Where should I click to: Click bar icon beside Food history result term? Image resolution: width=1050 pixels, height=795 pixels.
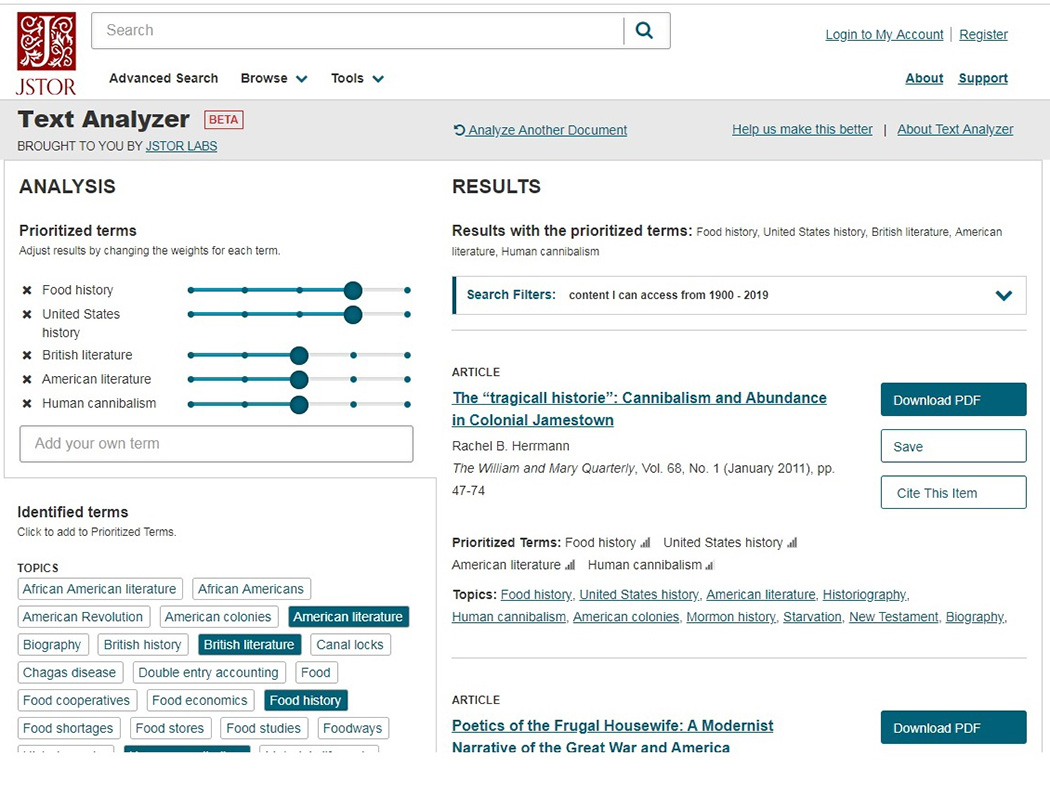pos(645,543)
